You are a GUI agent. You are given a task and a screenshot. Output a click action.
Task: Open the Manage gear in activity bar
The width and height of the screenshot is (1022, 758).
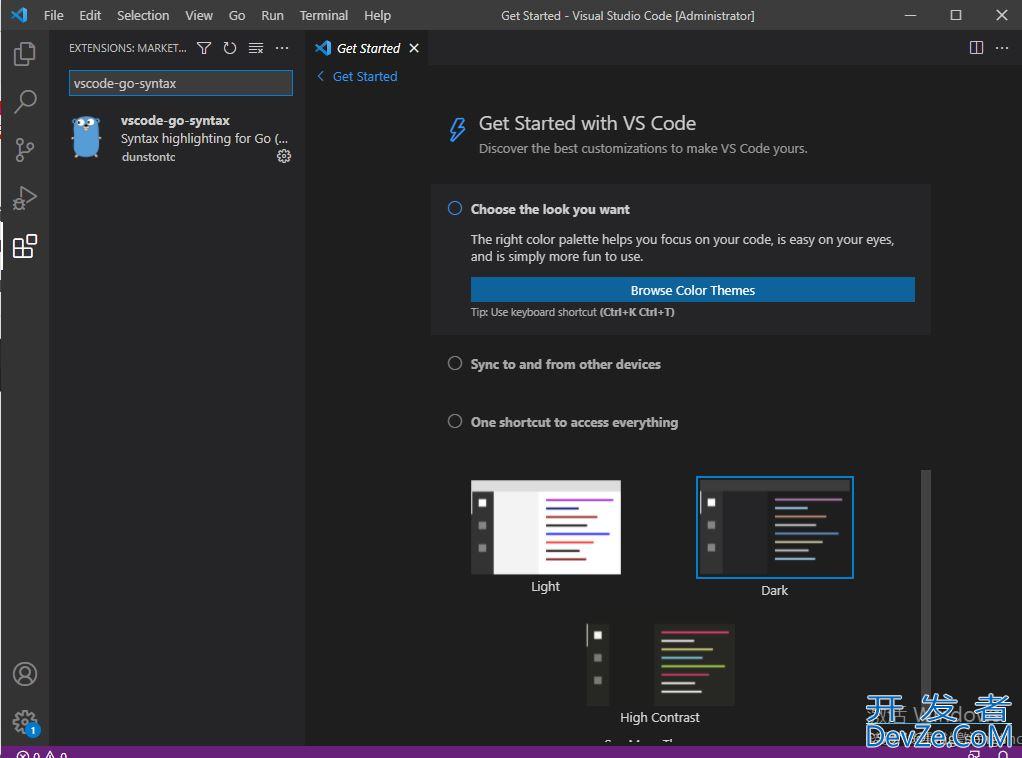pos(25,722)
